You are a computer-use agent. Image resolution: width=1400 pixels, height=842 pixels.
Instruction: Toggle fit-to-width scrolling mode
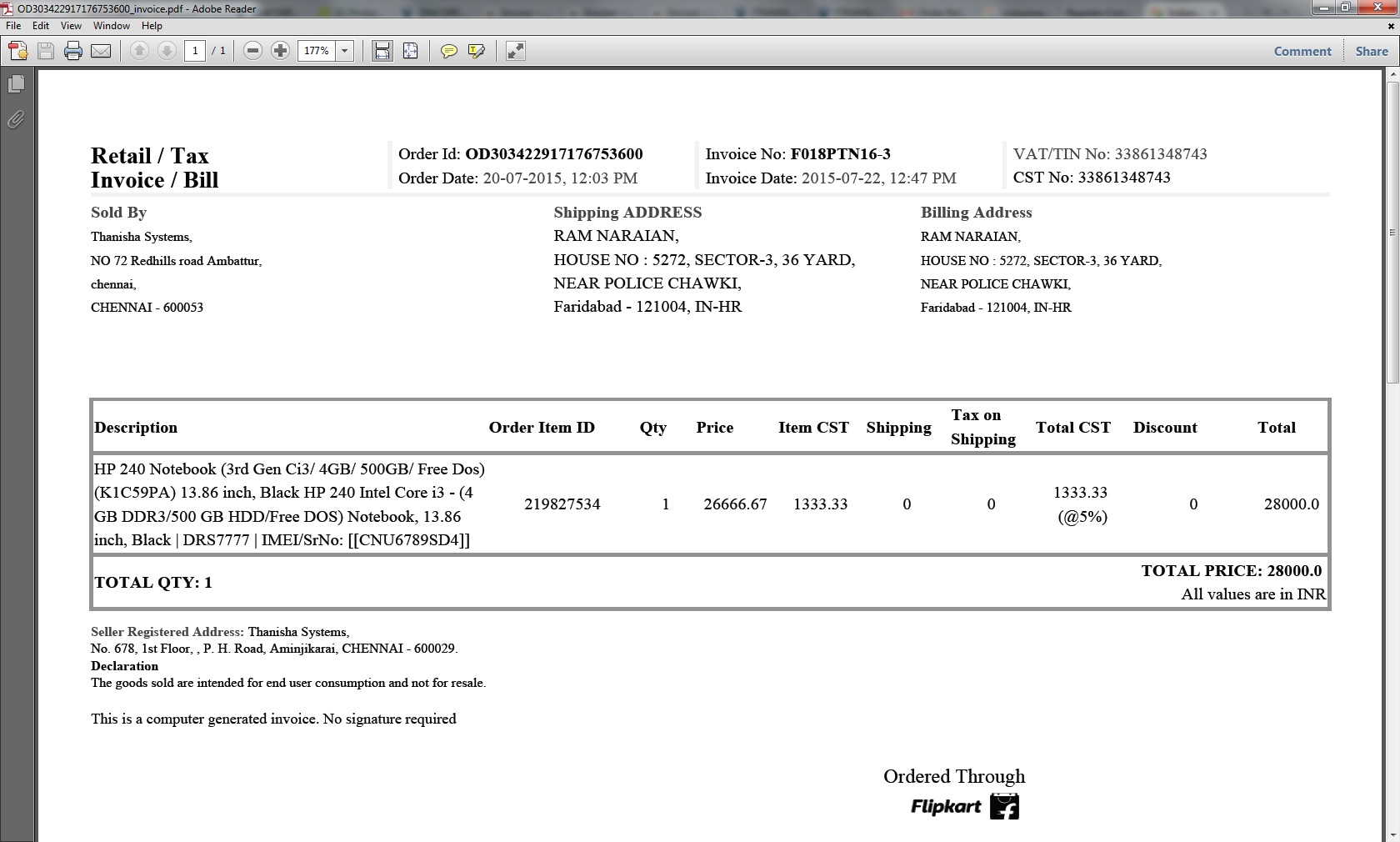click(382, 51)
